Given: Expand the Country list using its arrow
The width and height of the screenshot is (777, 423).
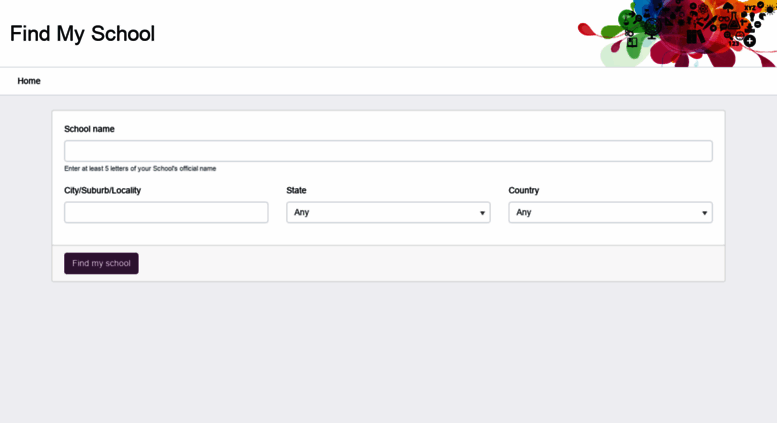Looking at the screenshot, I should (704, 213).
